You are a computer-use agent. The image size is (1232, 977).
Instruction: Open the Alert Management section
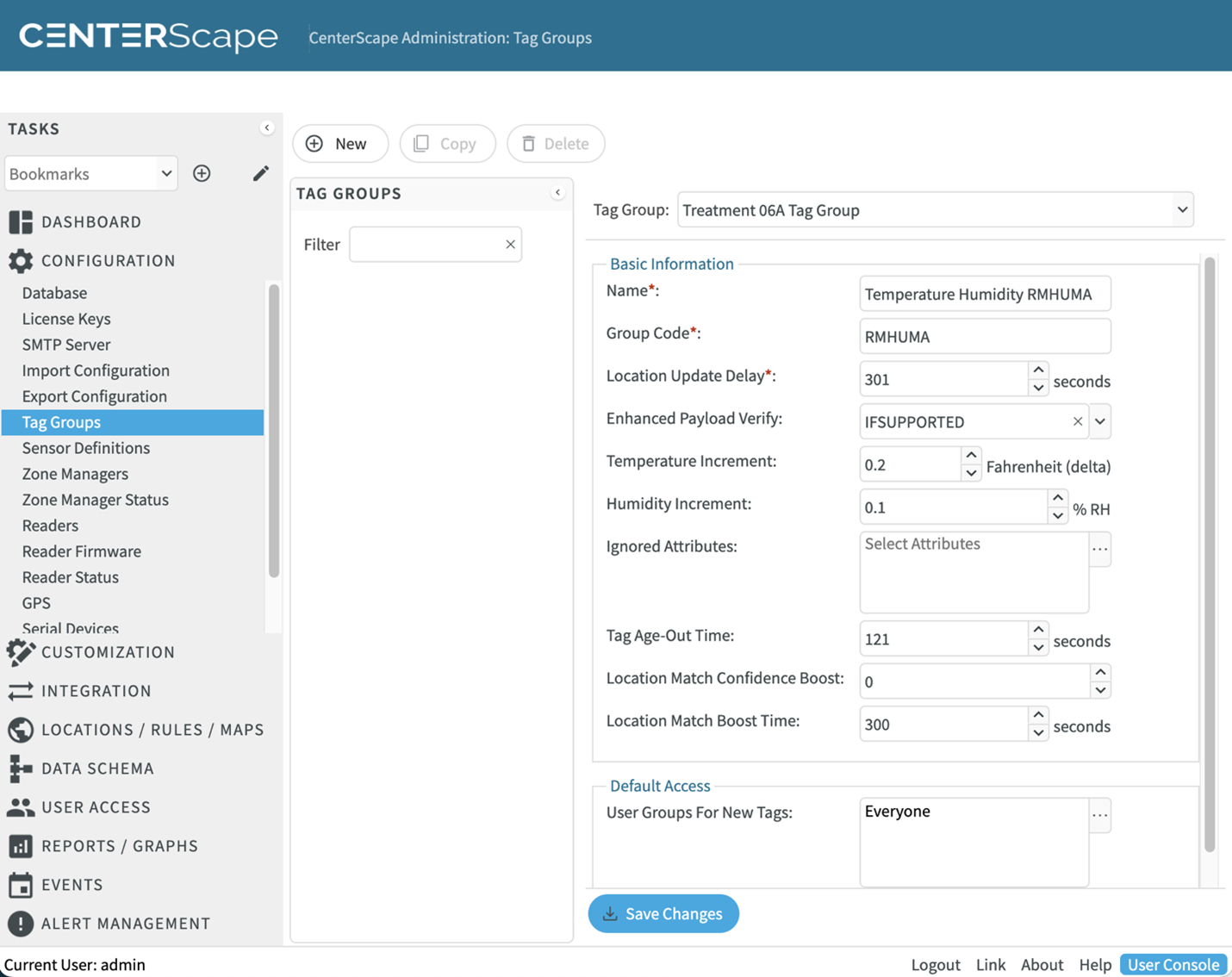(x=125, y=924)
